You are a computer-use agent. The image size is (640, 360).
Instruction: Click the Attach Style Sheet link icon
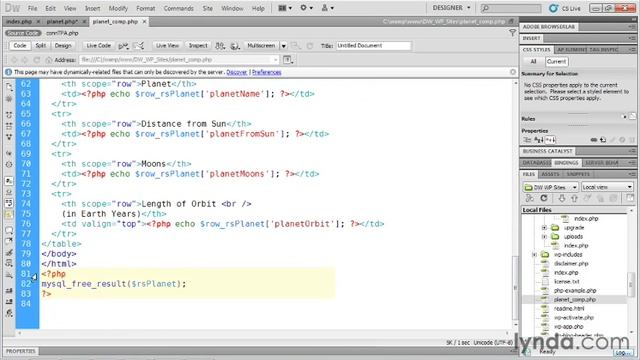click(594, 140)
